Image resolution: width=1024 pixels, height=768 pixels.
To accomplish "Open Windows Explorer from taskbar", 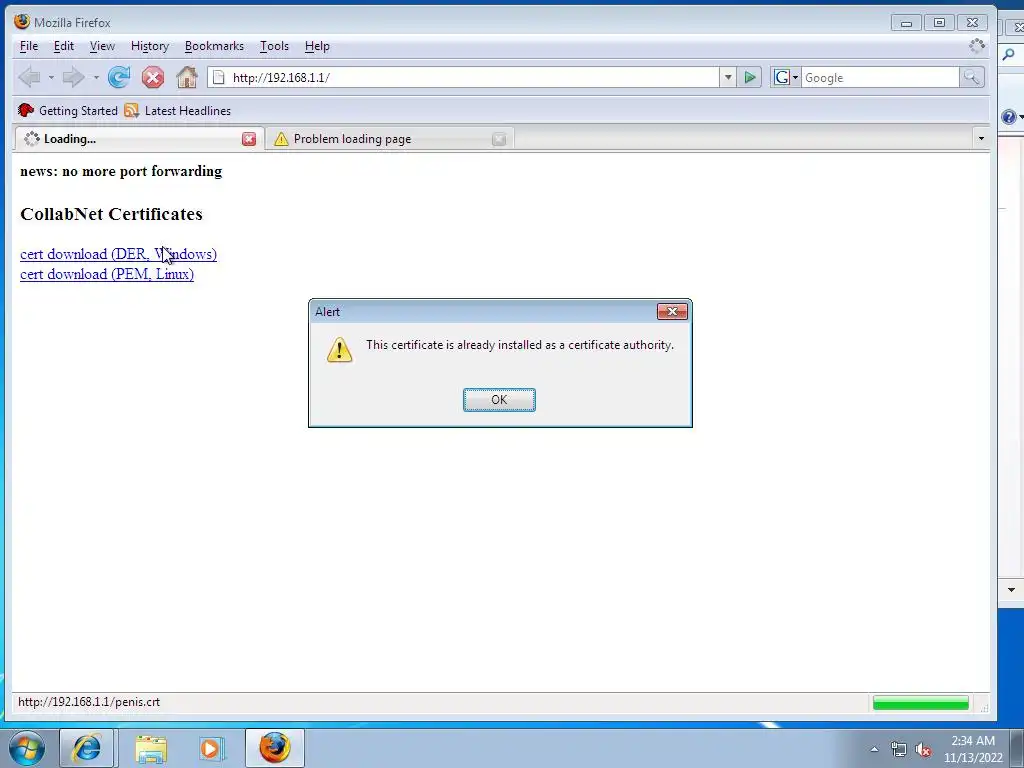I will coord(151,748).
